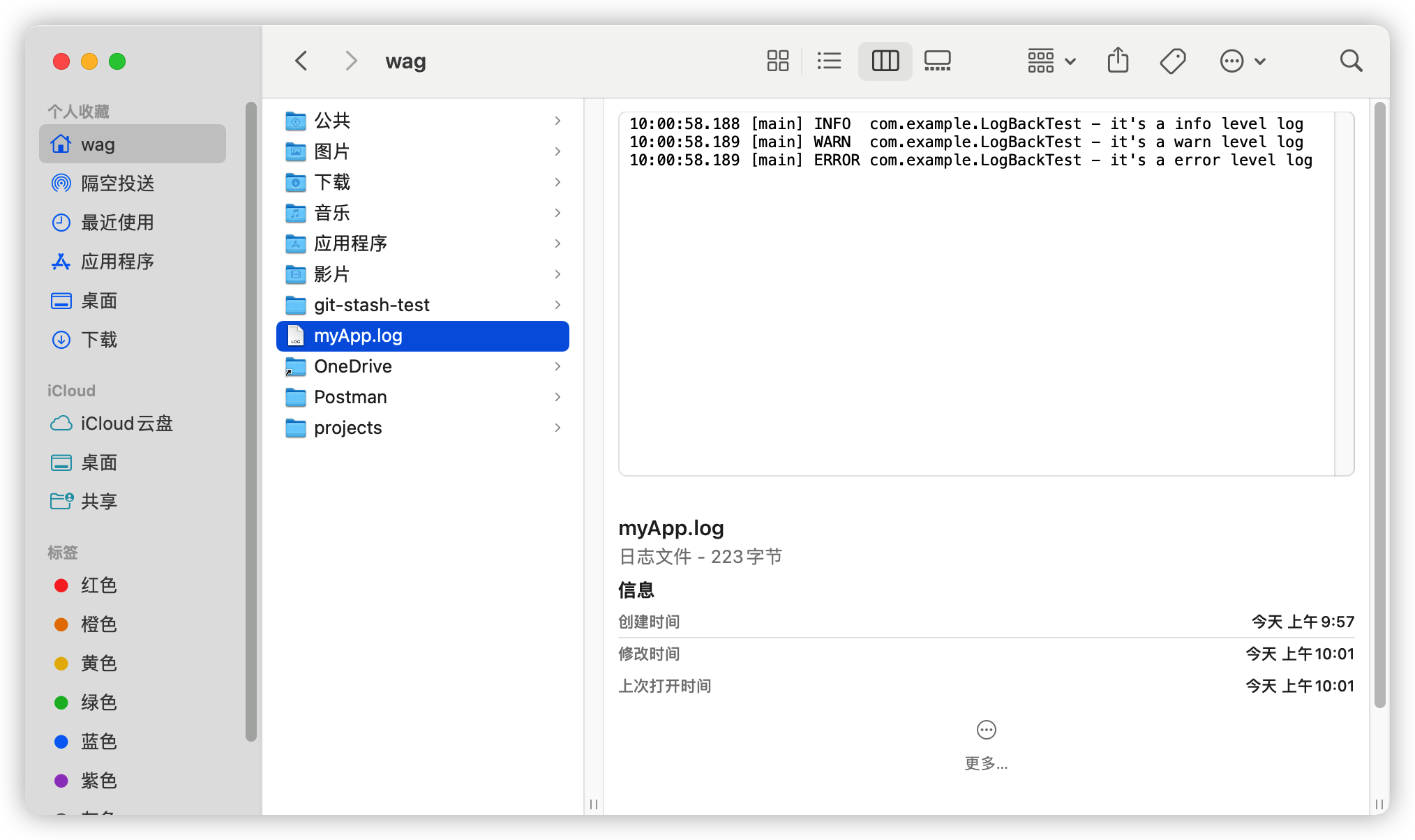Viewport: 1415px width, 840px height.
Task: Switch to icon grid view
Action: 777,61
